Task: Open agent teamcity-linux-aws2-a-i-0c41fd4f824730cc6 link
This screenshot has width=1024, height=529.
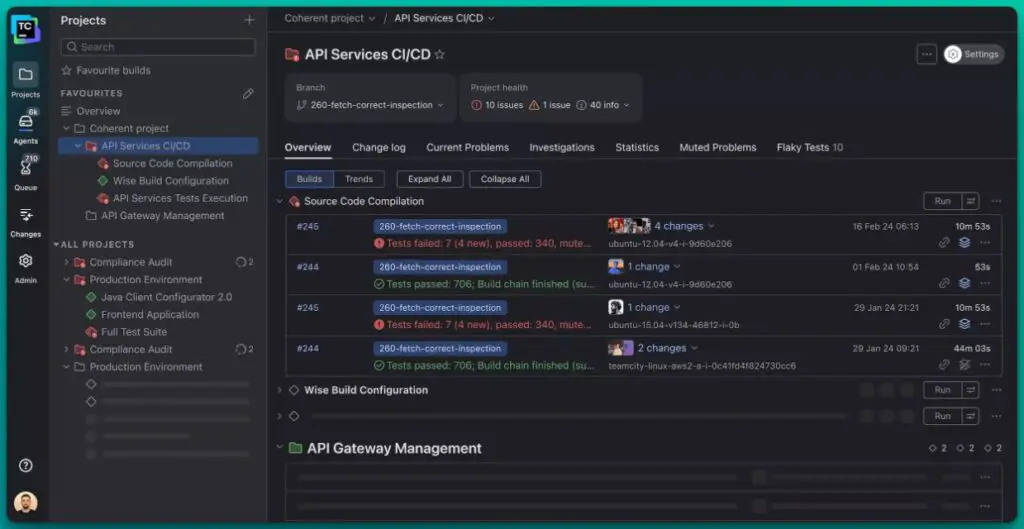Action: coord(702,366)
